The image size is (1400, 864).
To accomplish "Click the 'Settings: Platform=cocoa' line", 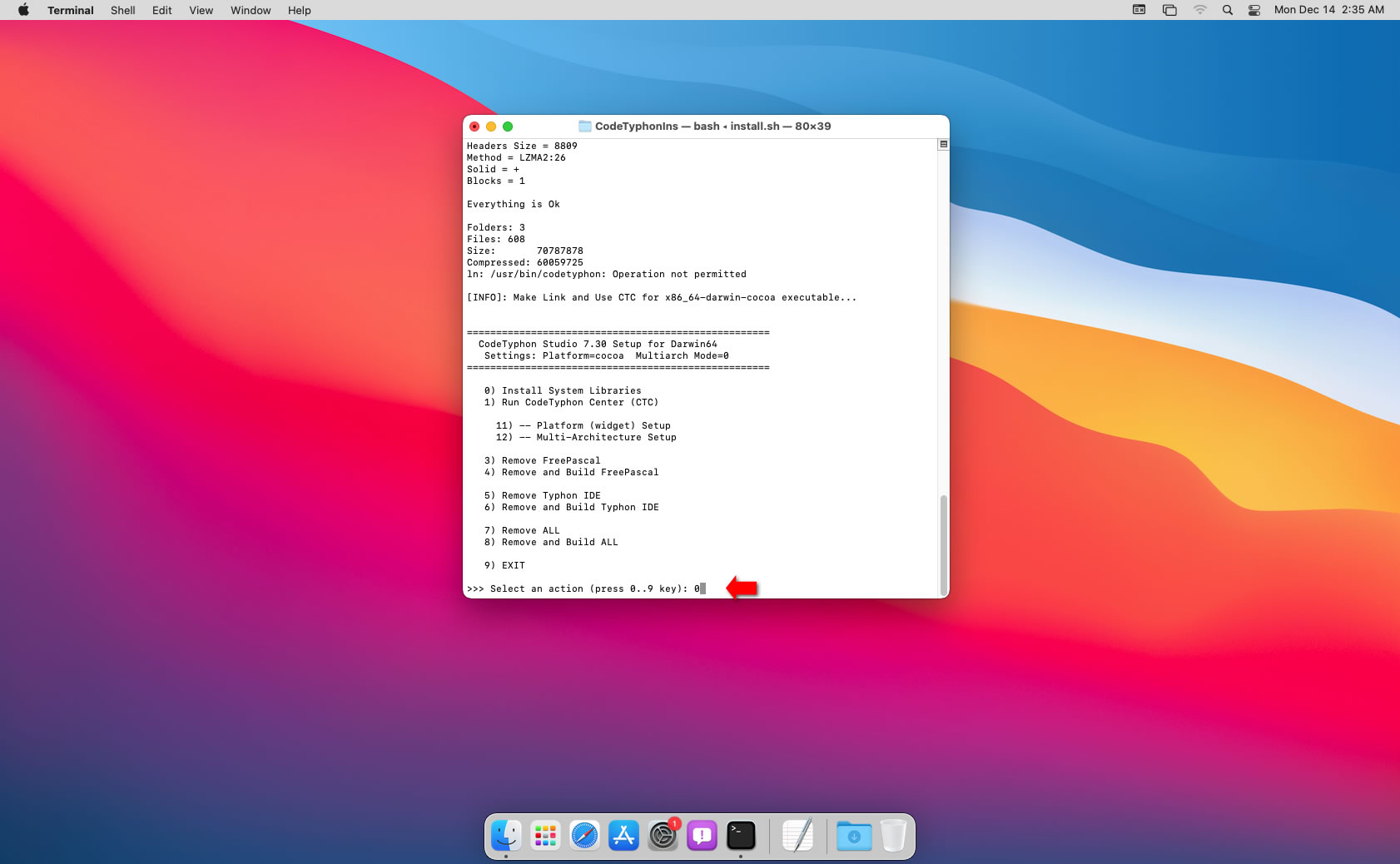I will (x=607, y=355).
